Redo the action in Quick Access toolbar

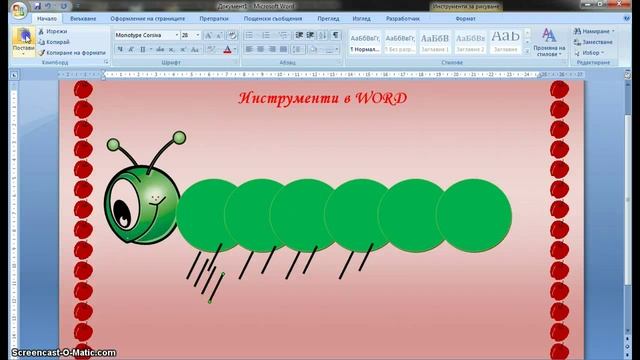64,6
